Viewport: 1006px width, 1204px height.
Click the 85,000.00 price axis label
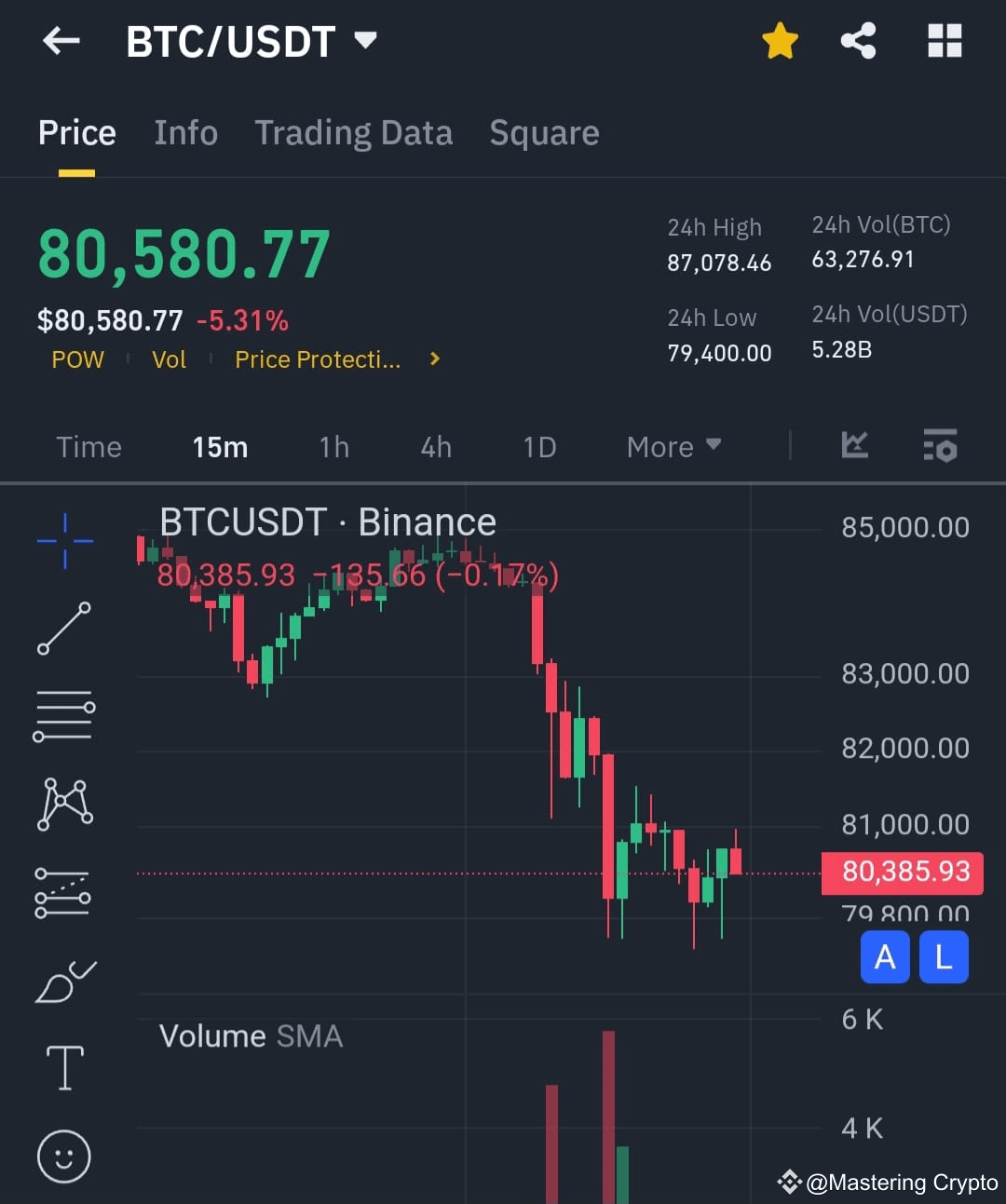pyautogui.click(x=905, y=528)
